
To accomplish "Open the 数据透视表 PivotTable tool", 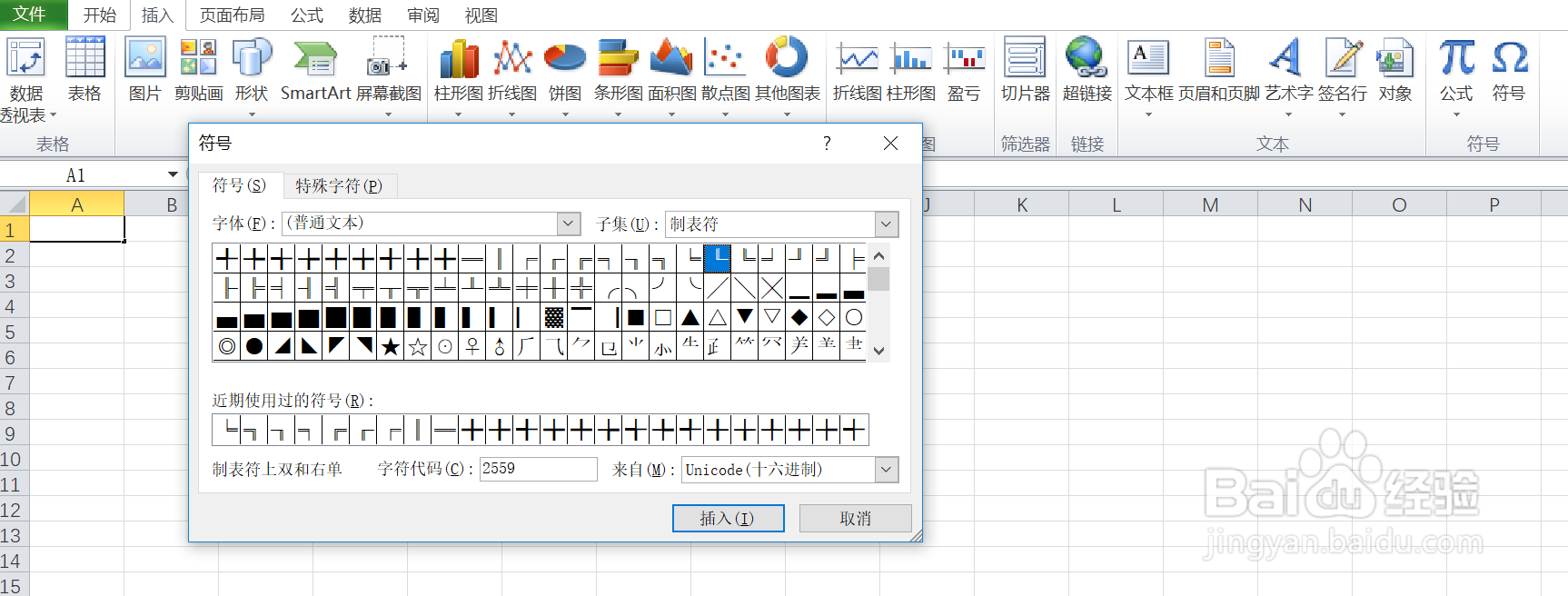I will (26, 80).
